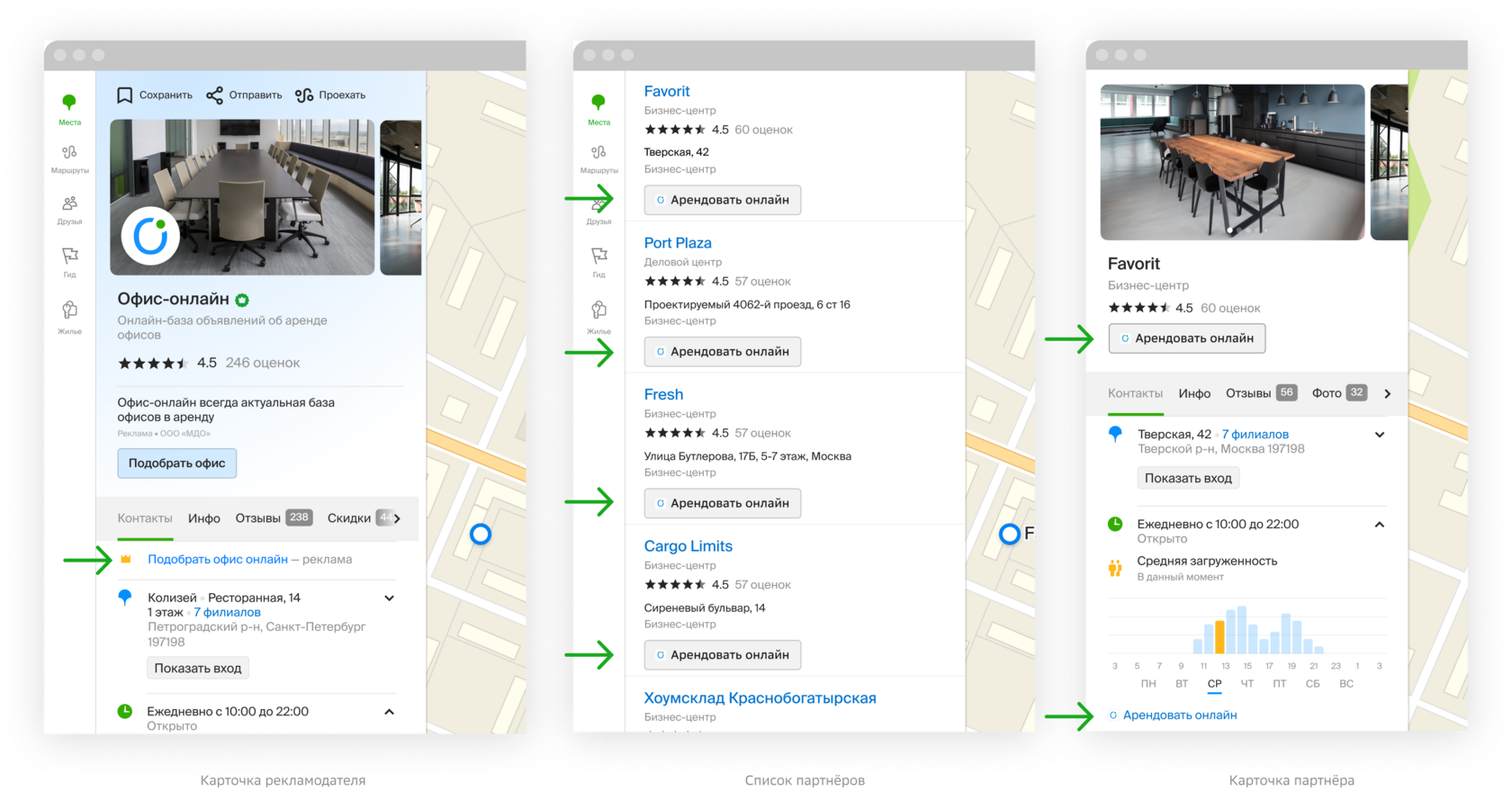
Task: Open Жилье icon in partner list window
Action: point(598,317)
